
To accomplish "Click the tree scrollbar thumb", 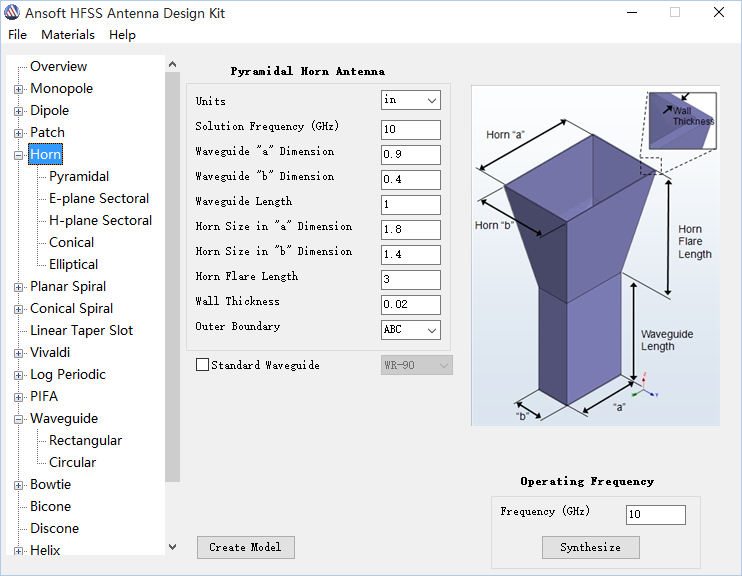I will click(173, 277).
